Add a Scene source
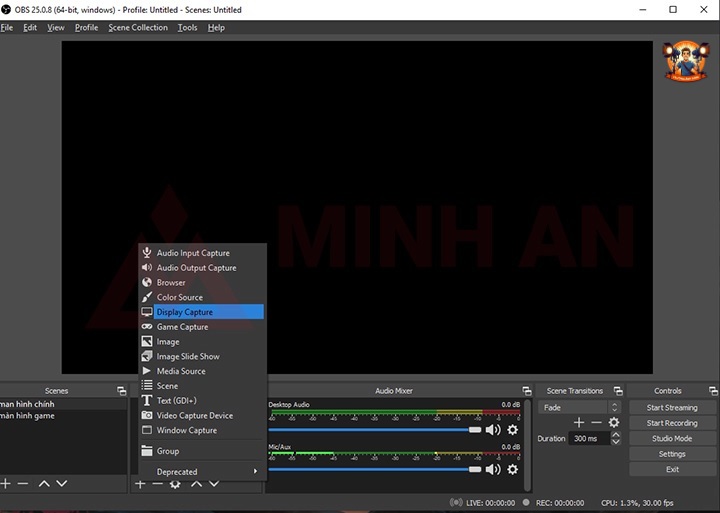720x513 pixels. [x=202, y=386]
